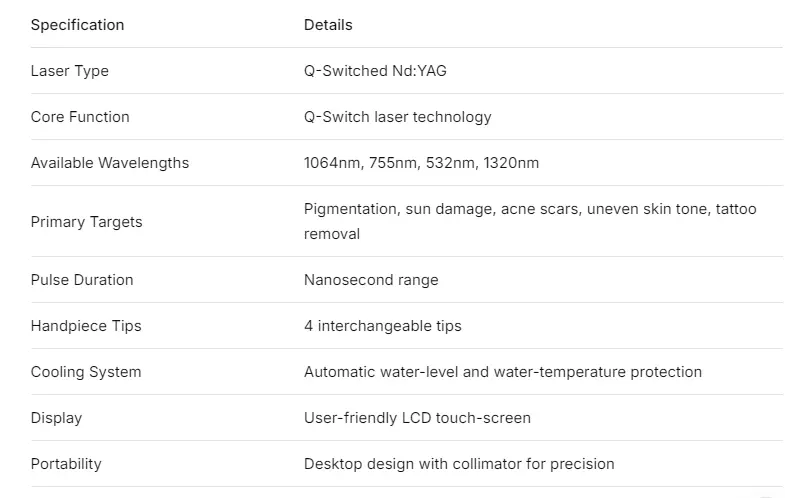Select the Handpiece Tips label

tap(86, 326)
